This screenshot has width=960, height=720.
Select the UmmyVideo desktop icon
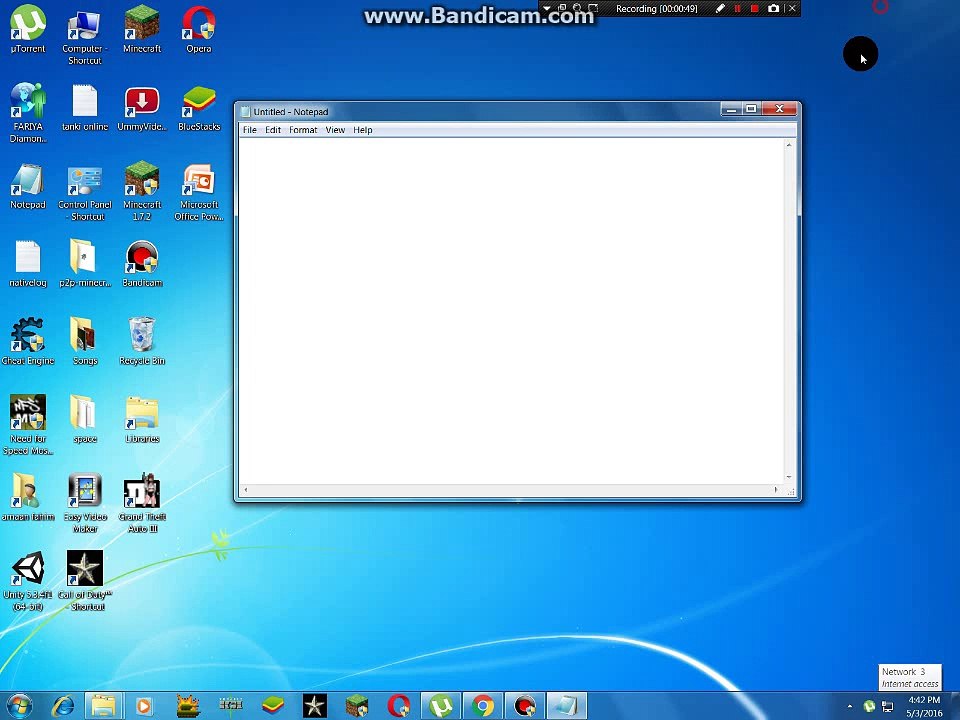click(142, 108)
